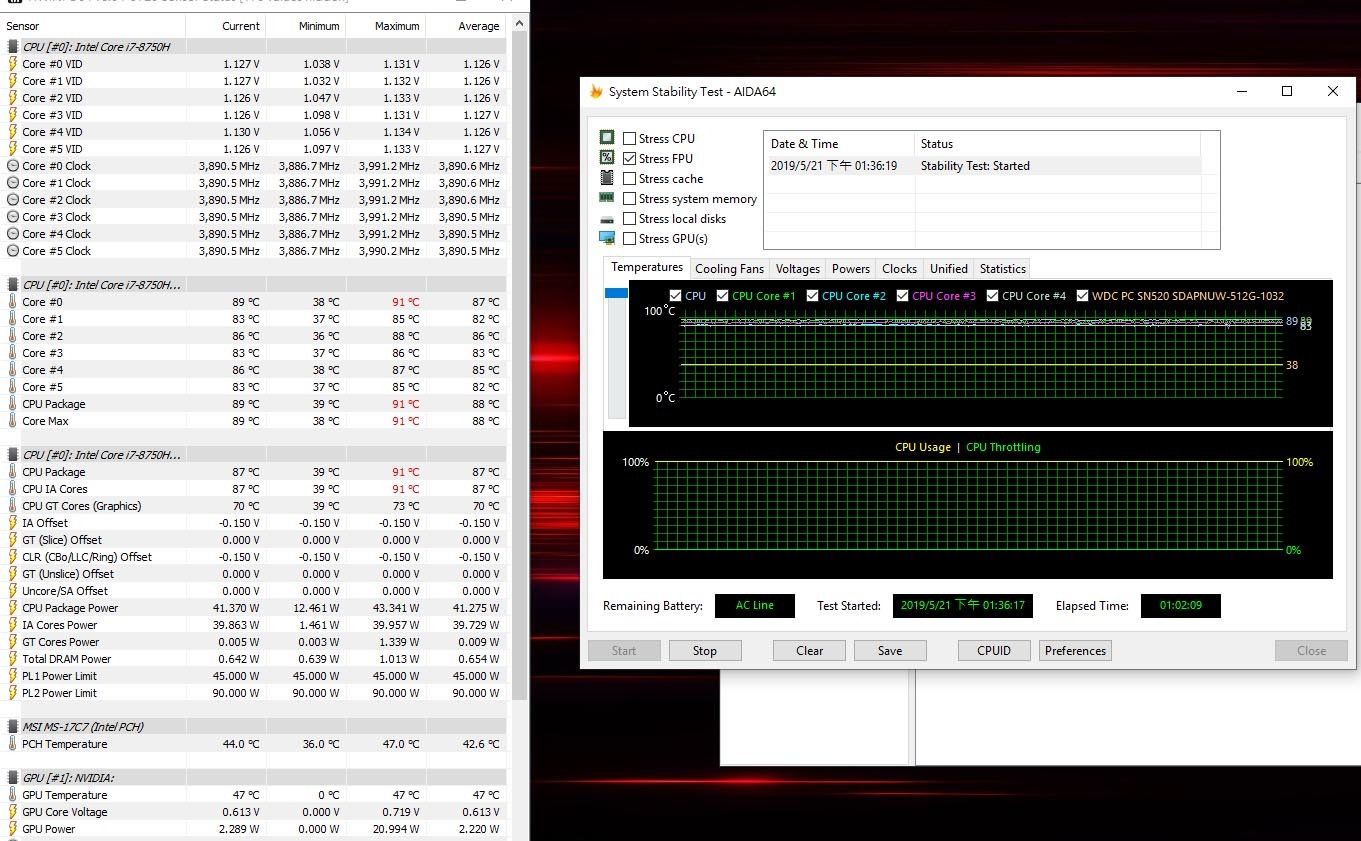Select the PL1 Power Limit row

(253, 676)
